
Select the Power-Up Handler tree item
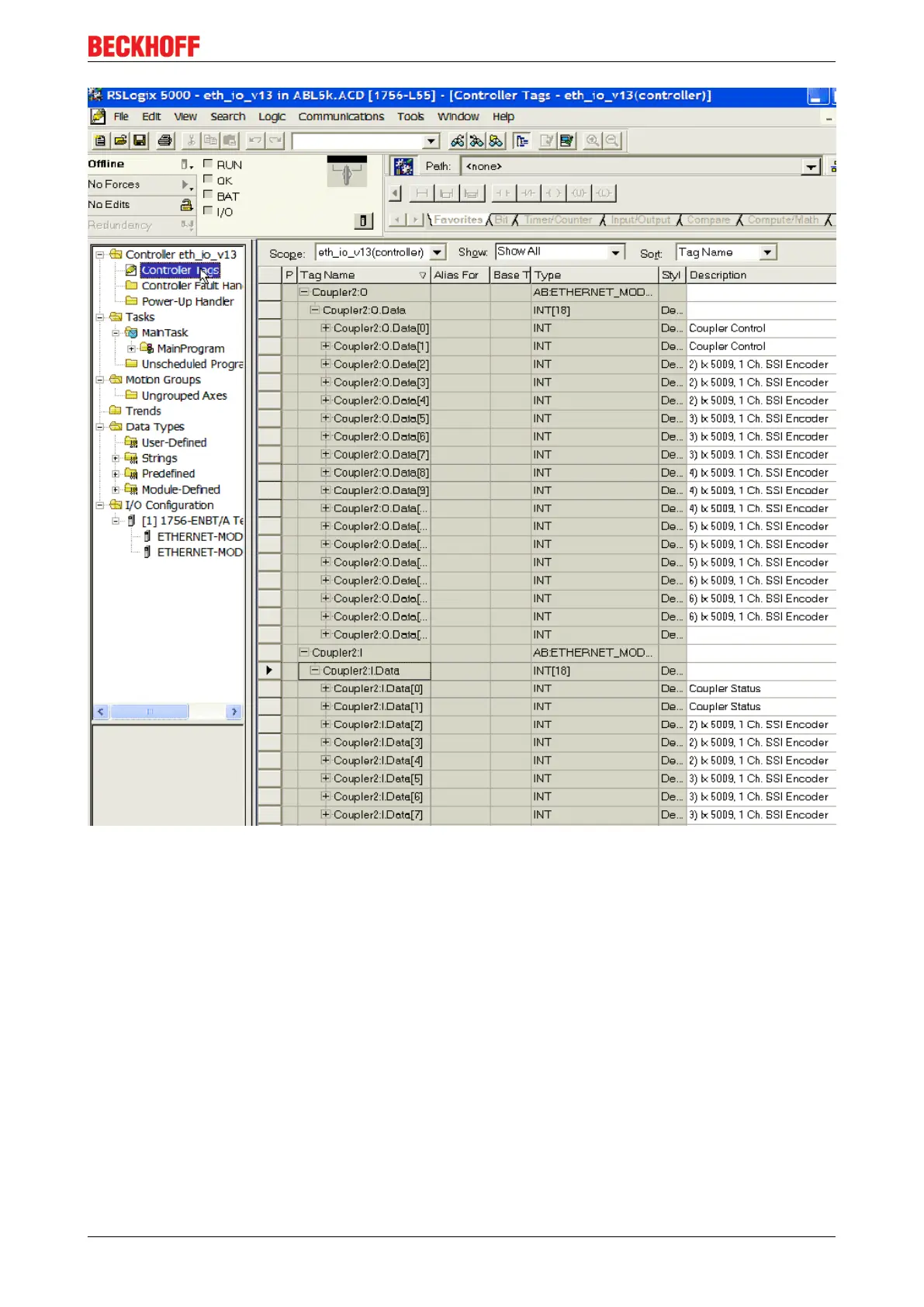[188, 301]
